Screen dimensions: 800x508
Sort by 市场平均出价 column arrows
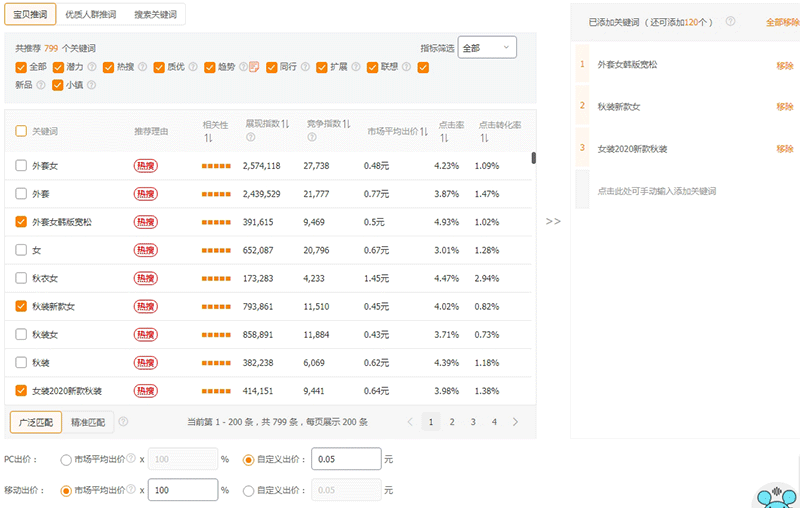coord(424,131)
